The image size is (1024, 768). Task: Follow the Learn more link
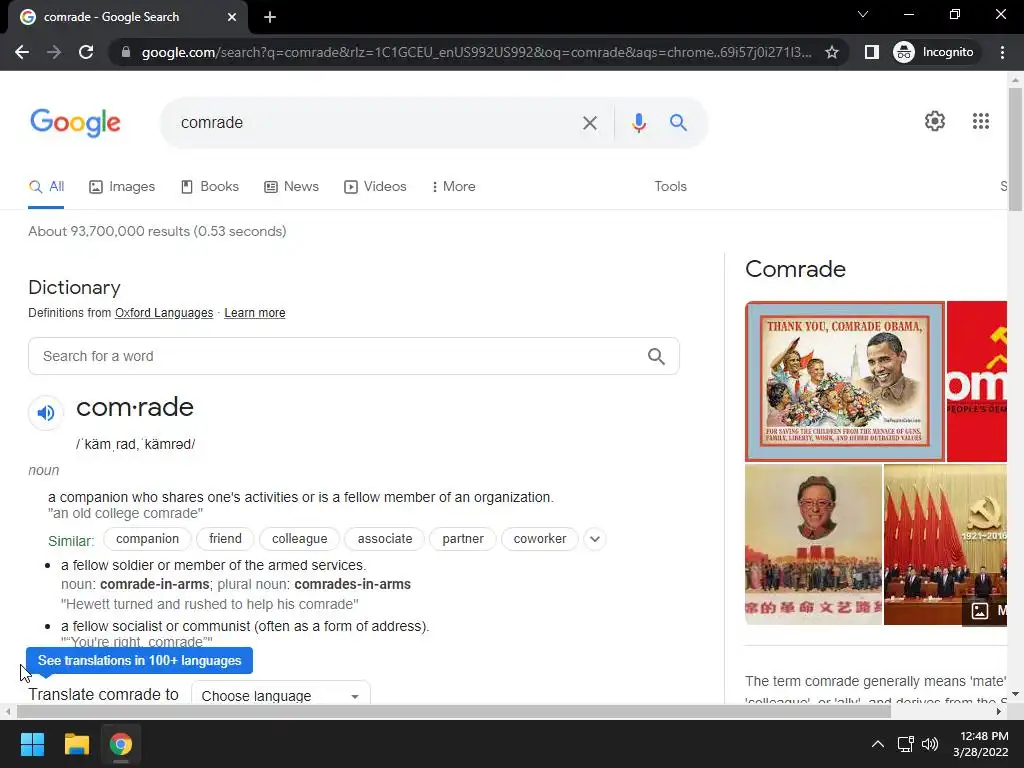255,313
